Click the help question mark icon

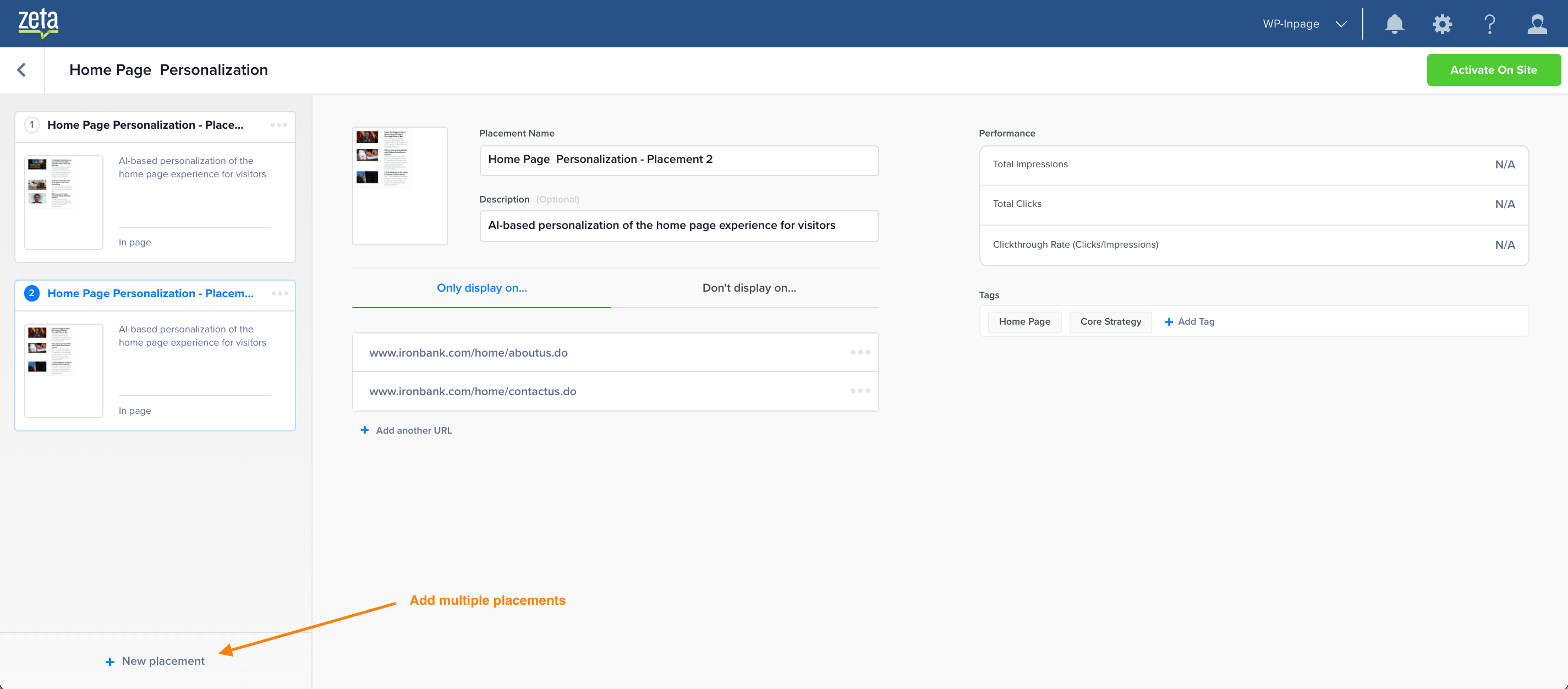tap(1489, 24)
